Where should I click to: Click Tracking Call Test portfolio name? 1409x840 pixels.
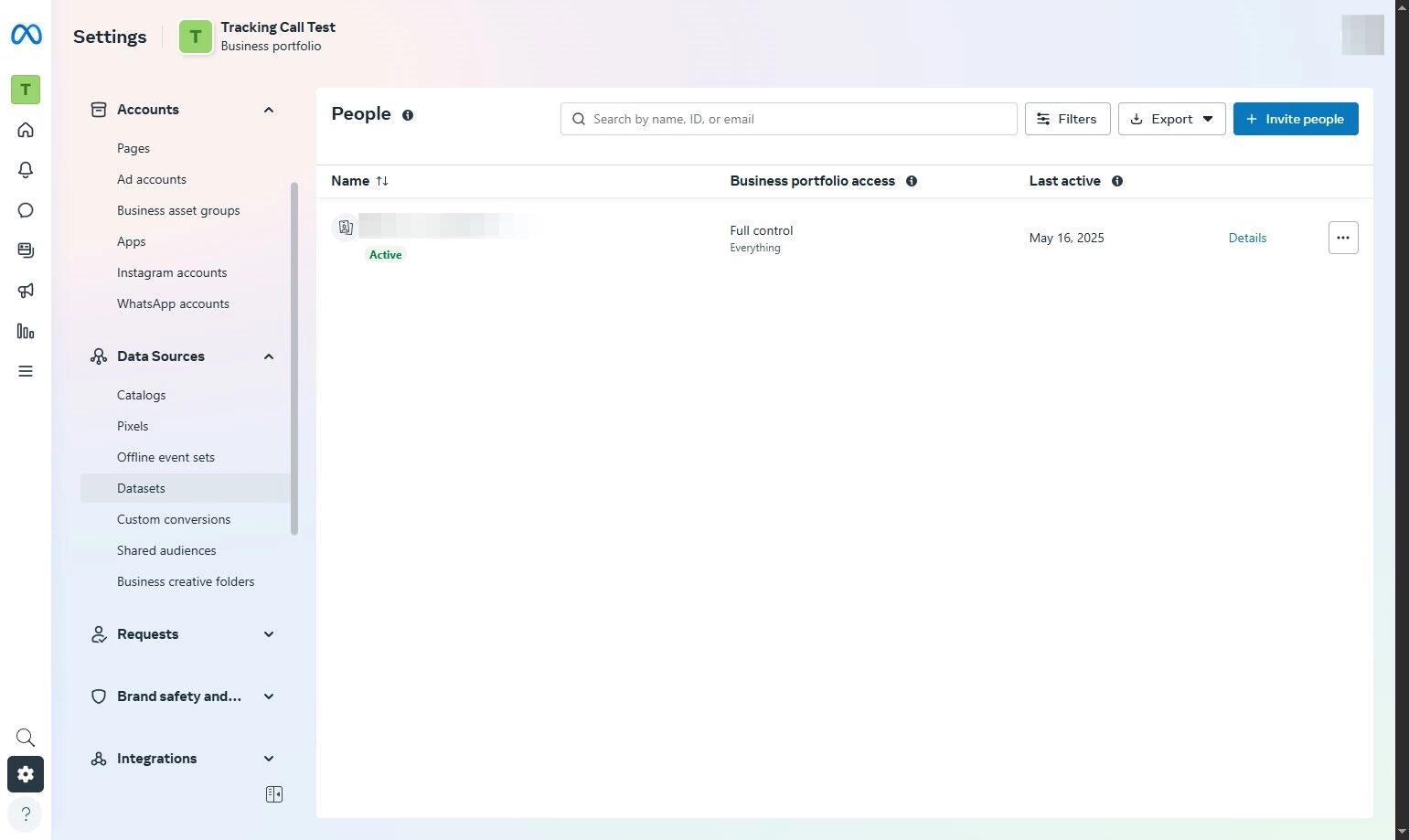(x=278, y=27)
